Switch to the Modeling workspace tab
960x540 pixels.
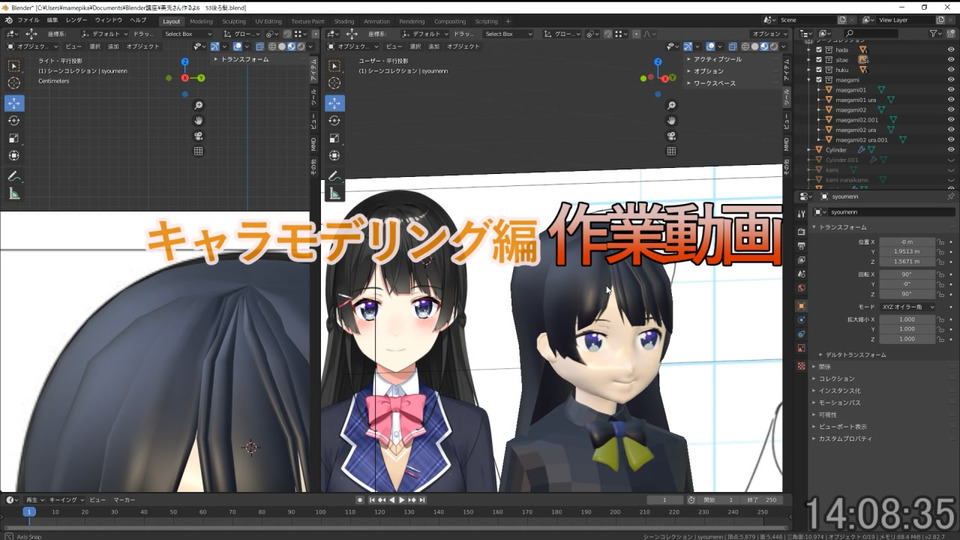201,21
